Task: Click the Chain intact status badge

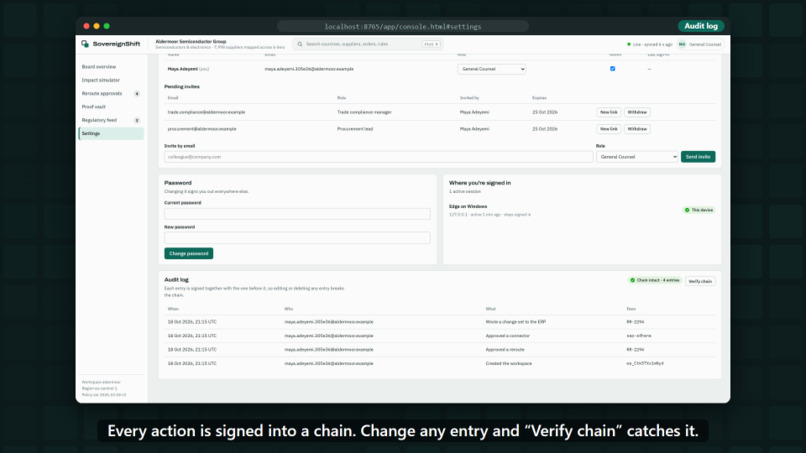Action: click(x=655, y=280)
